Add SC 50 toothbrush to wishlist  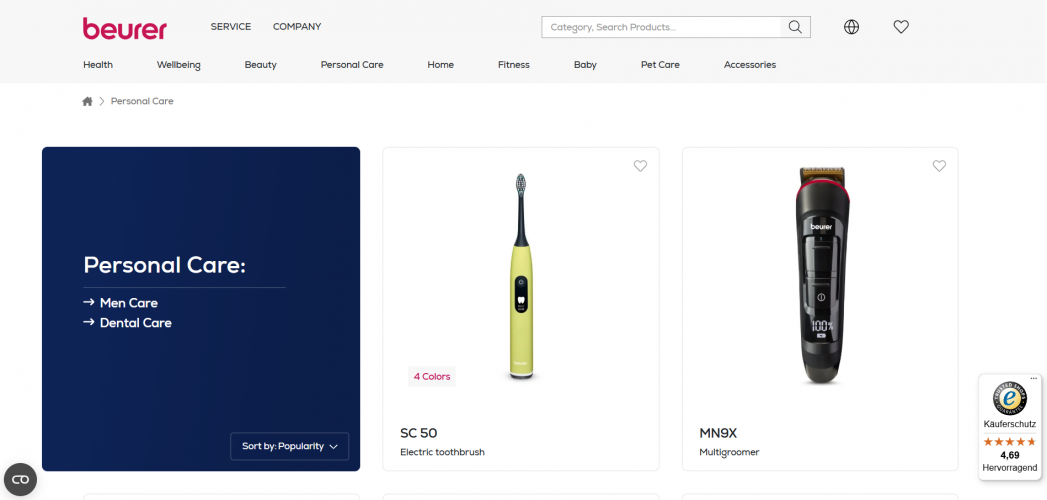[640, 166]
